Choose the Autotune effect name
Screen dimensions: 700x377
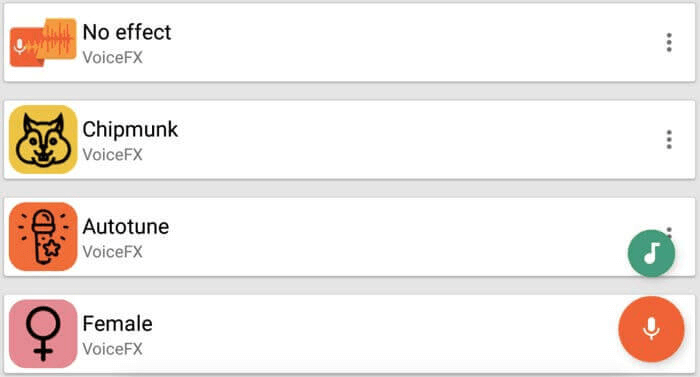click(x=125, y=226)
